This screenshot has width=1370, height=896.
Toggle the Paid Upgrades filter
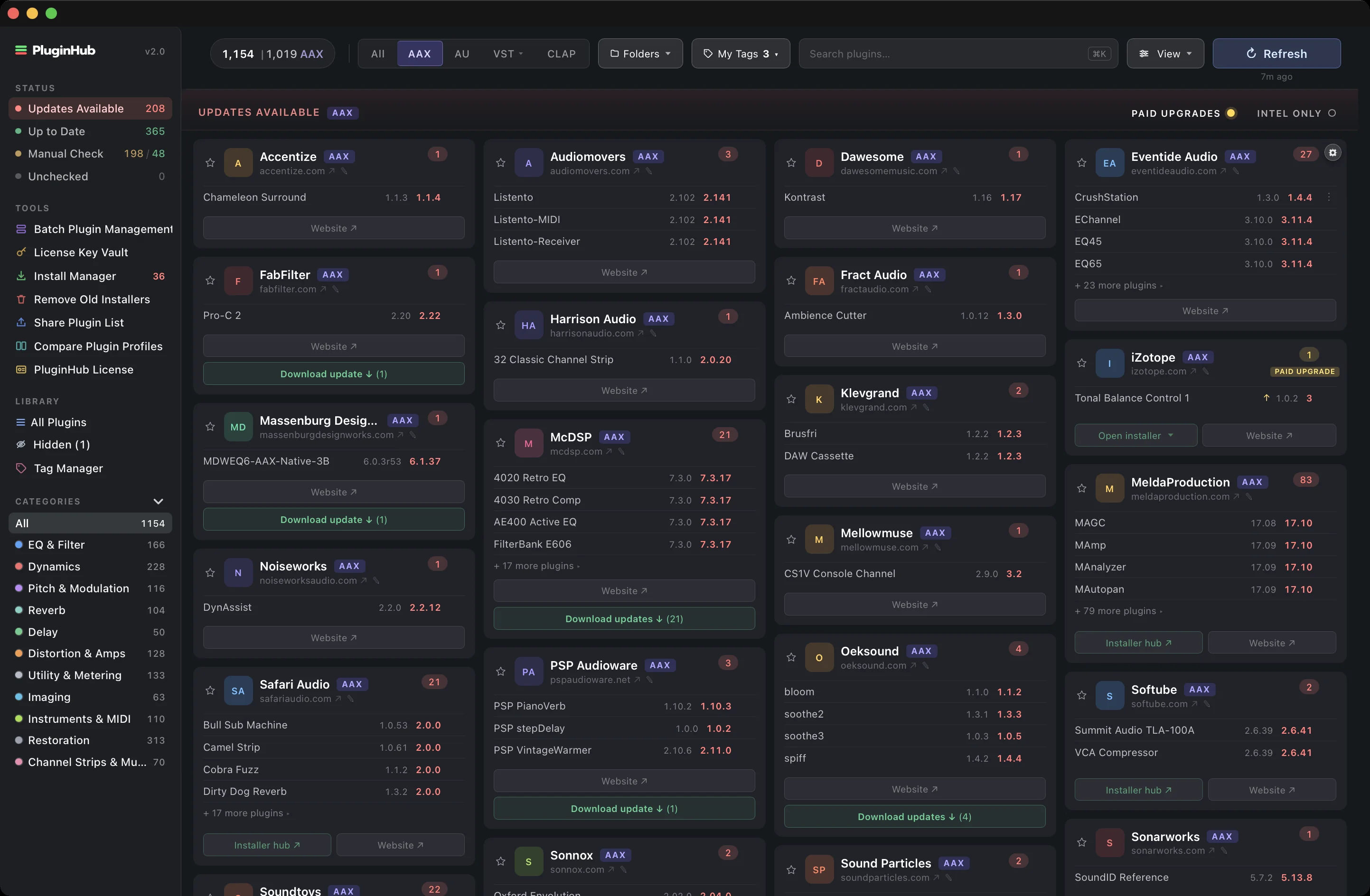[1183, 113]
